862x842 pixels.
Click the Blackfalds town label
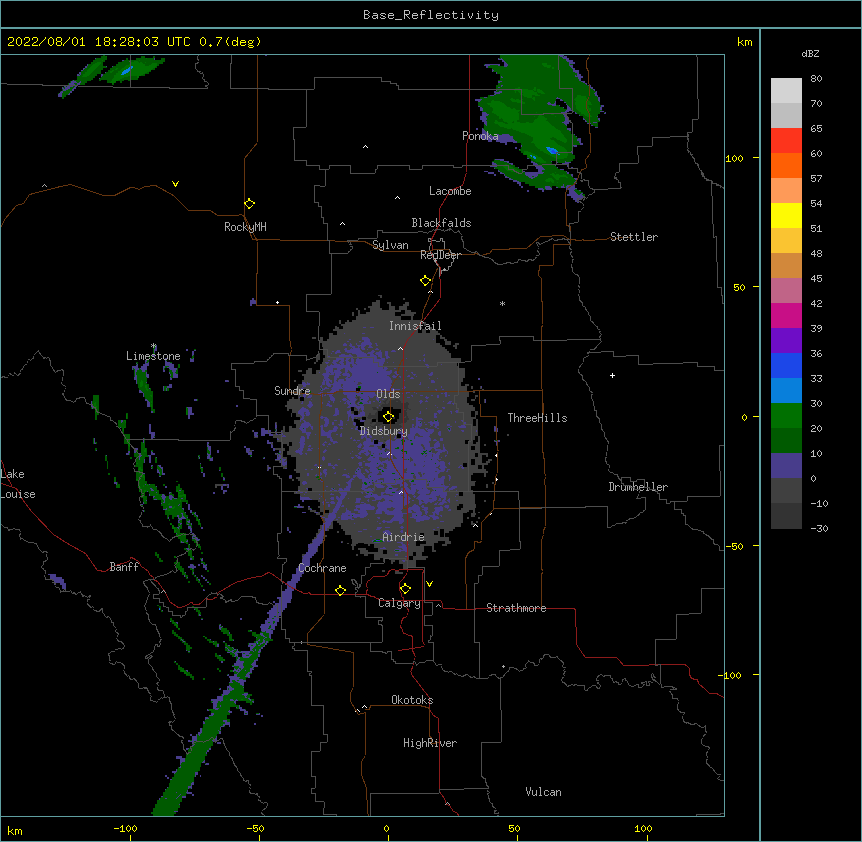(x=441, y=223)
